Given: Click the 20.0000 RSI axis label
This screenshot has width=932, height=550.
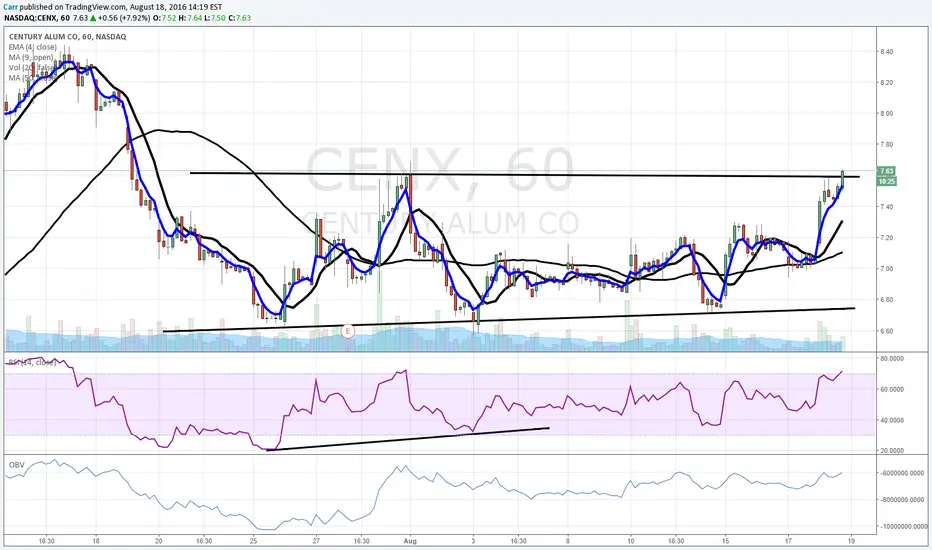Looking at the screenshot, I should point(892,451).
